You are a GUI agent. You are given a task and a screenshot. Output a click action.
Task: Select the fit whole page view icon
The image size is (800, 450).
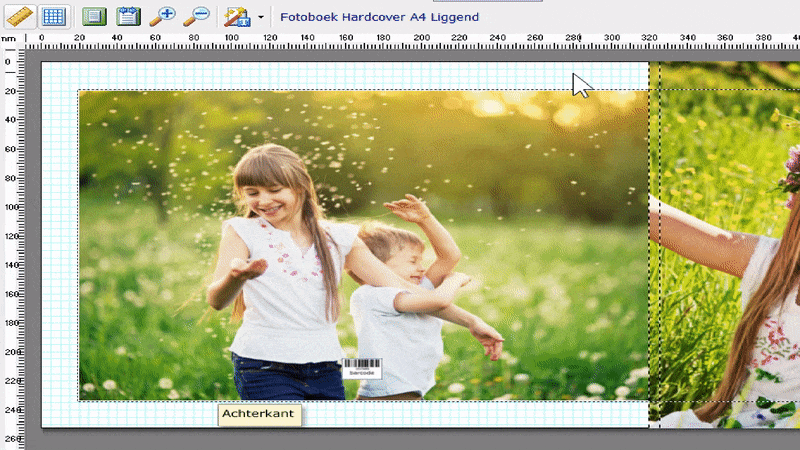pos(94,16)
